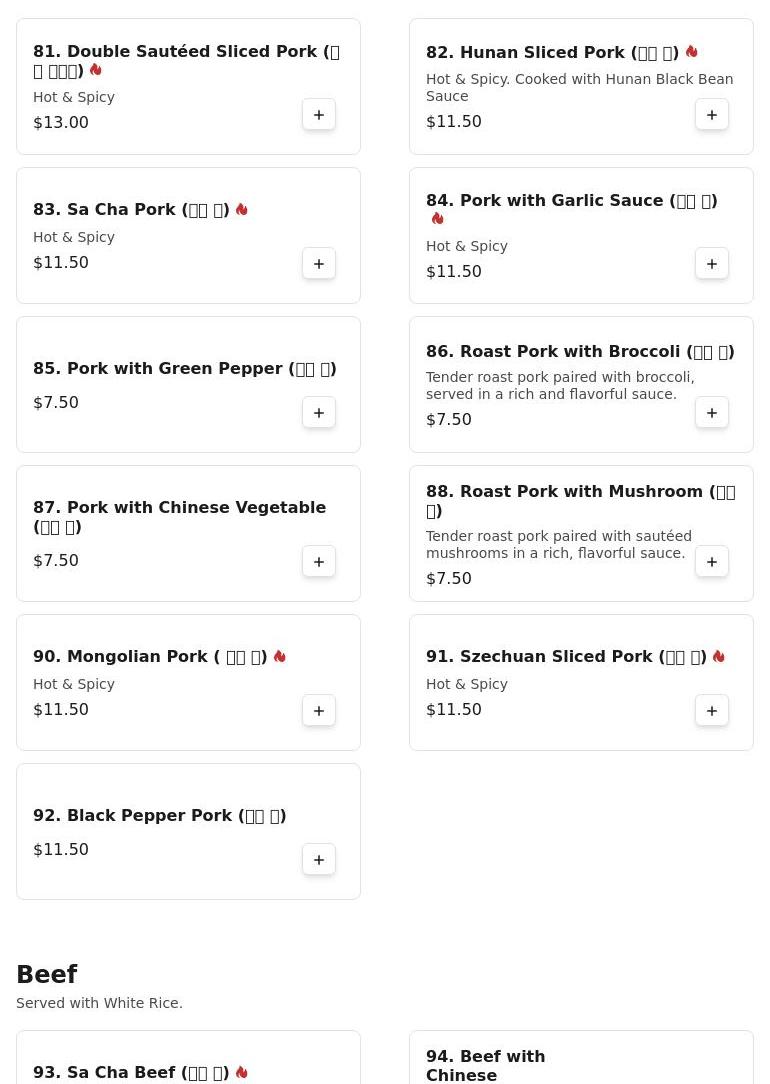Add Roast Pork with Broccoli to order
Image resolution: width=770 pixels, height=1084 pixels.
point(712,413)
